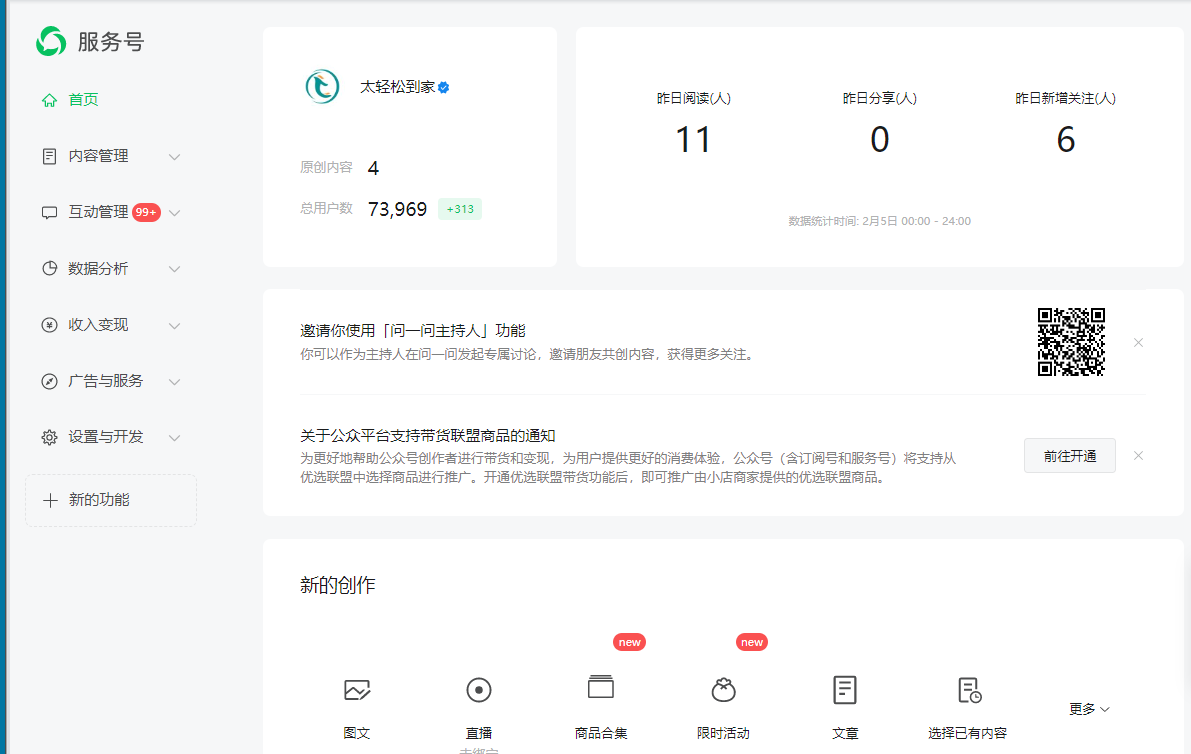Open the 更多 dropdown in 新的创作
The height and width of the screenshot is (754, 1191).
[x=1089, y=709]
